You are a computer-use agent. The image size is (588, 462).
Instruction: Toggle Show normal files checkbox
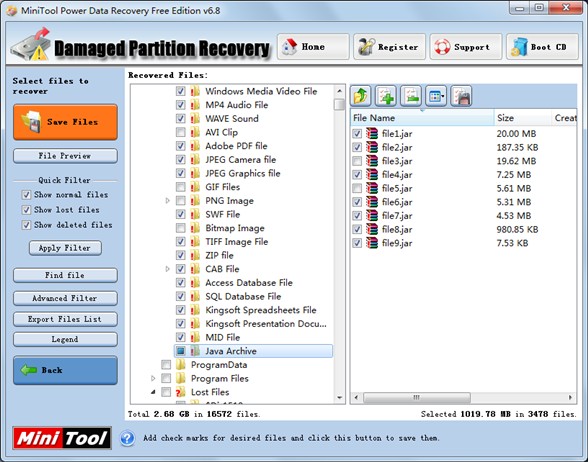26,195
